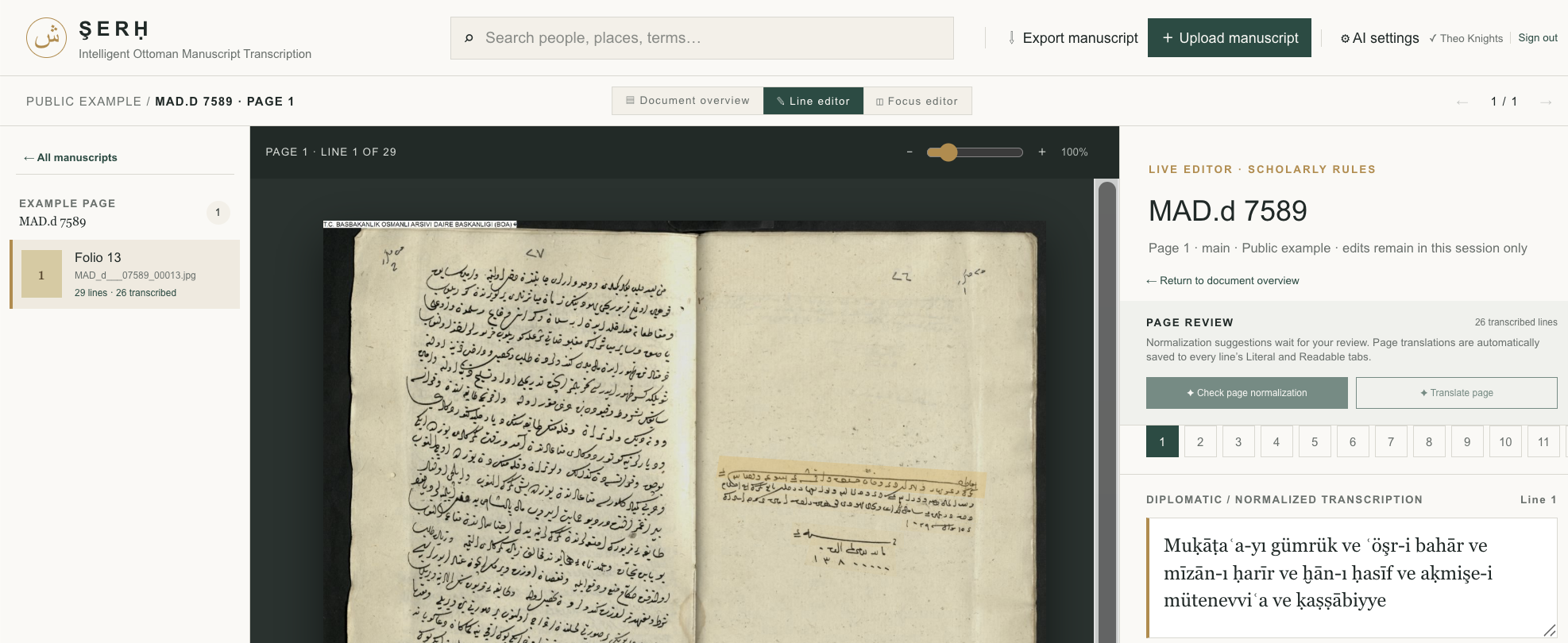Viewport: 1568px width, 643px height.
Task: Jump to line 10
Action: click(x=1505, y=441)
